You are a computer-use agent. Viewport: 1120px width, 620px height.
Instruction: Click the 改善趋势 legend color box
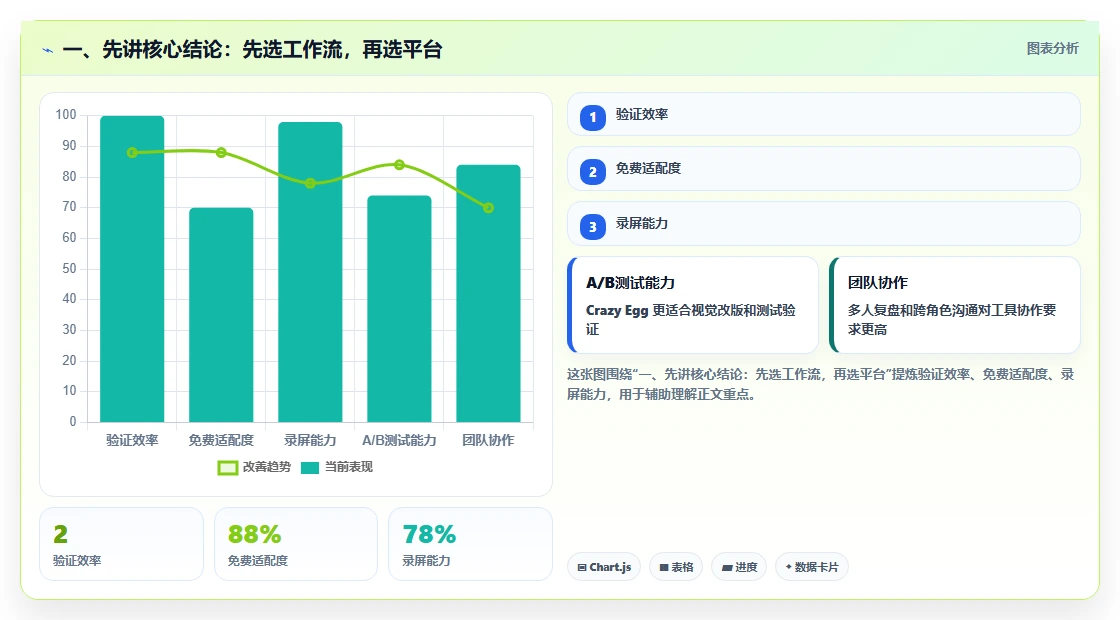228,468
